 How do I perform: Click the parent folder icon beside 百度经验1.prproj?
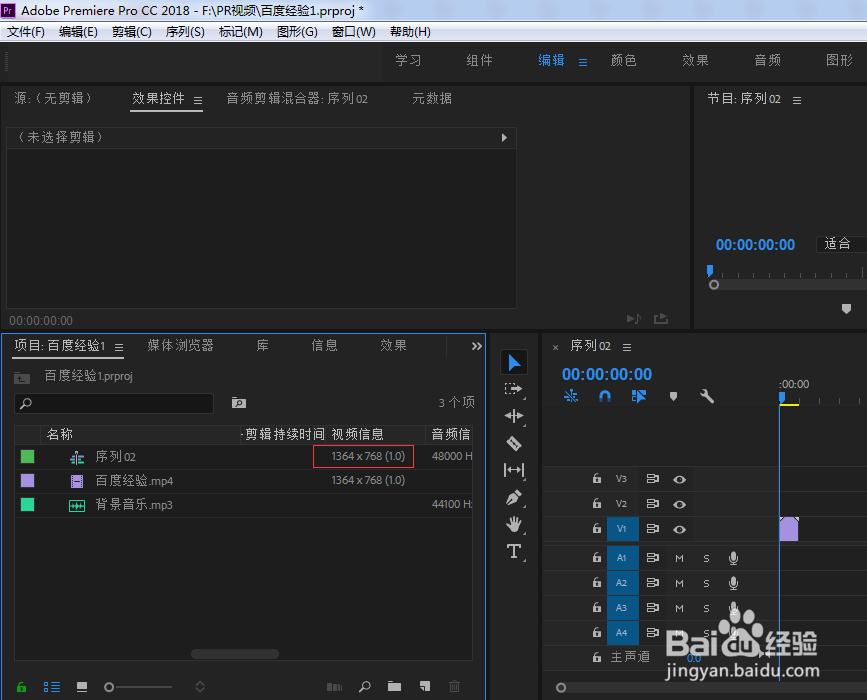pos(22,378)
